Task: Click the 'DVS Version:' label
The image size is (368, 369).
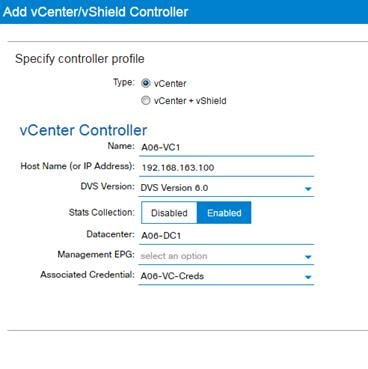Action: click(x=108, y=186)
